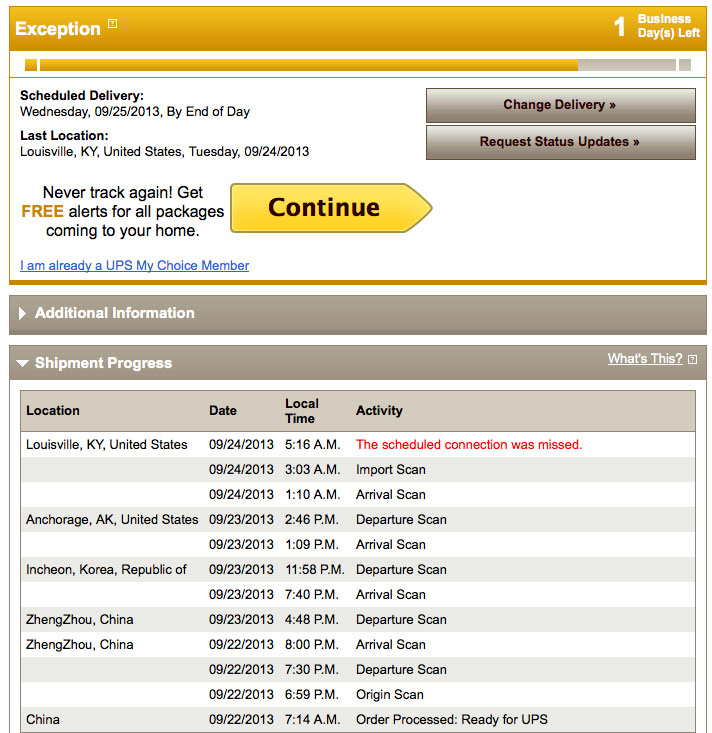Select the Date column header
Image resolution: width=712 pixels, height=733 pixels.
pos(223,410)
